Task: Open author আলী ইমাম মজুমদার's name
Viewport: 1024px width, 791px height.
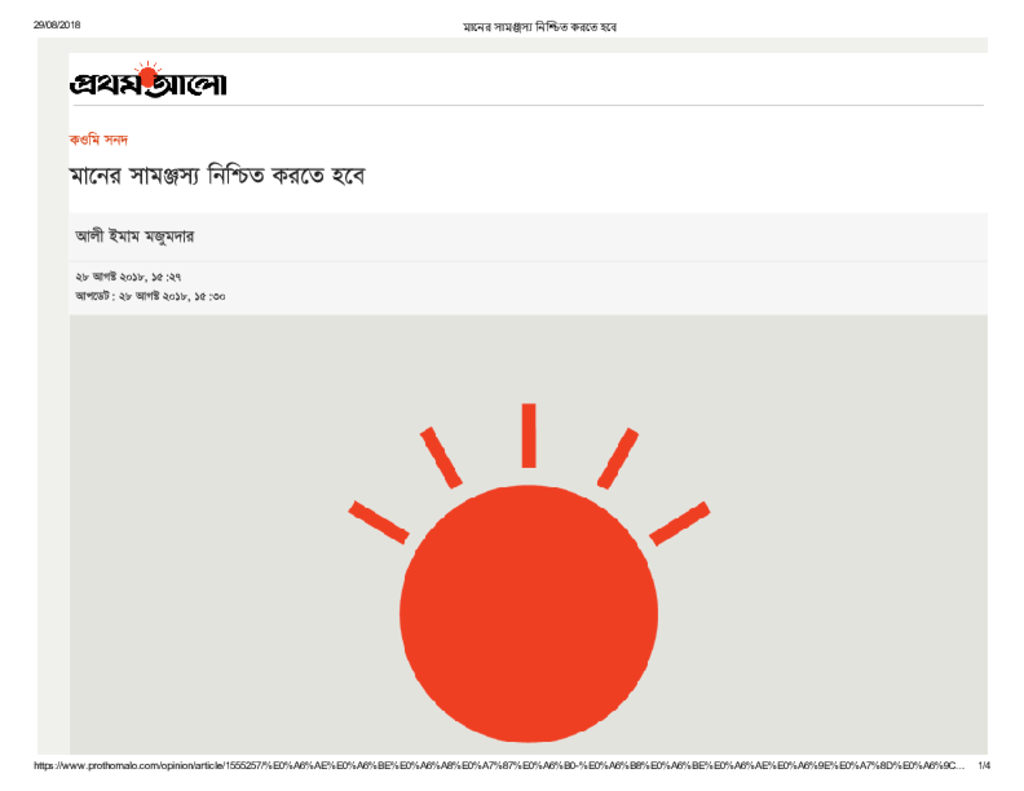Action: pos(135,236)
